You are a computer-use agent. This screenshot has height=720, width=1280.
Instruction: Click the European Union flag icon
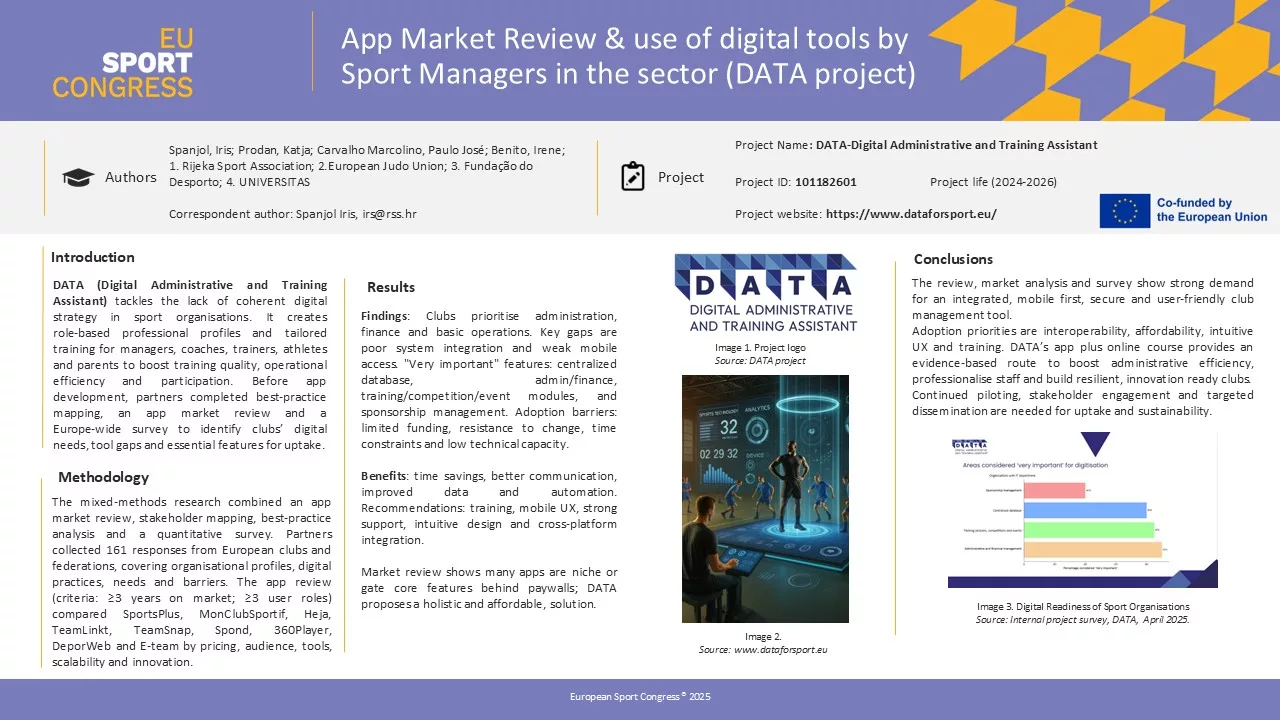(x=1124, y=210)
